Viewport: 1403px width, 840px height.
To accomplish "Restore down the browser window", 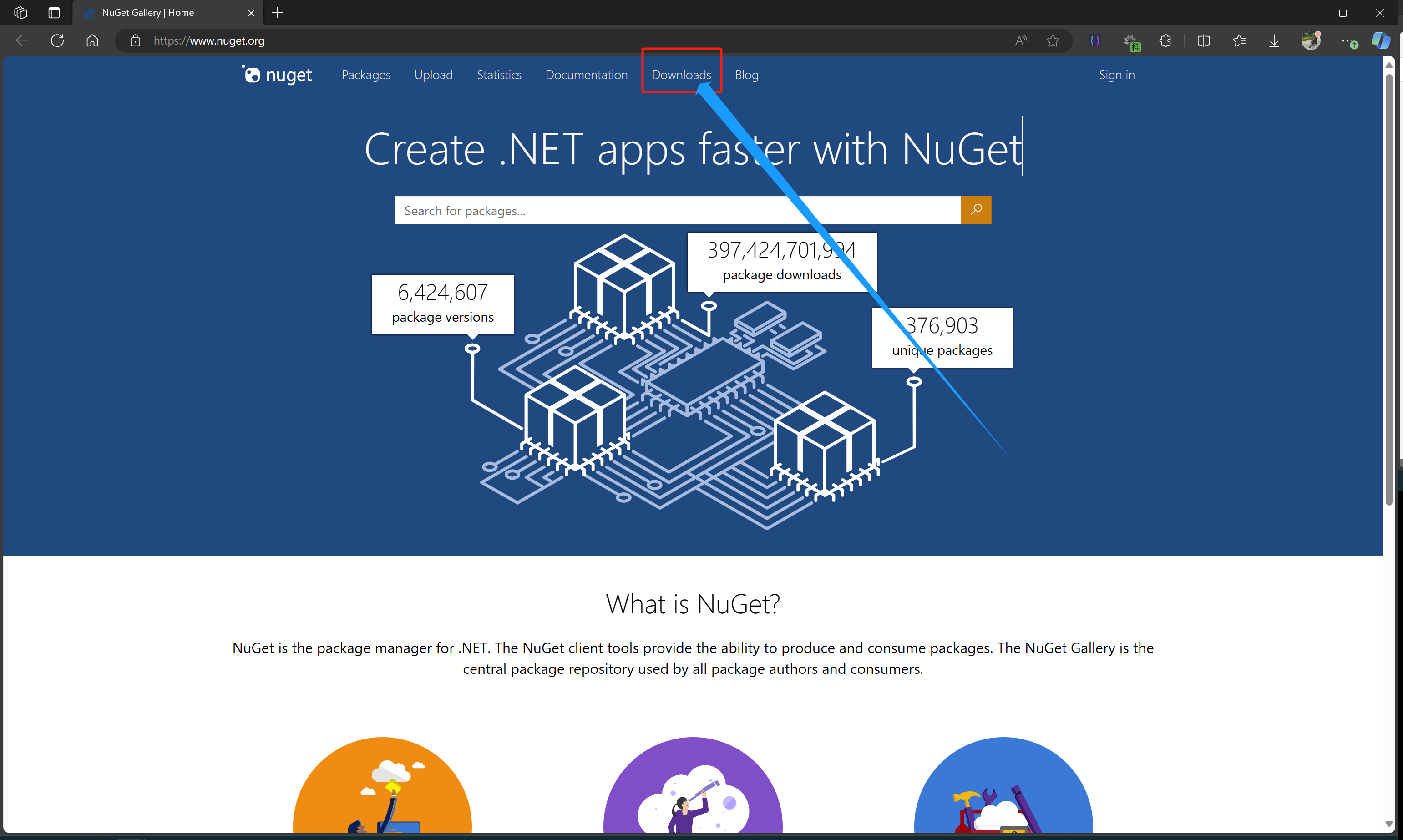I will (x=1343, y=12).
